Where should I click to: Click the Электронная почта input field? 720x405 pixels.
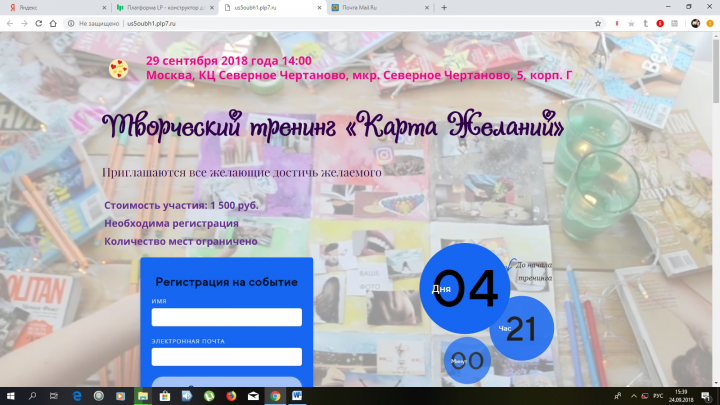(x=227, y=357)
